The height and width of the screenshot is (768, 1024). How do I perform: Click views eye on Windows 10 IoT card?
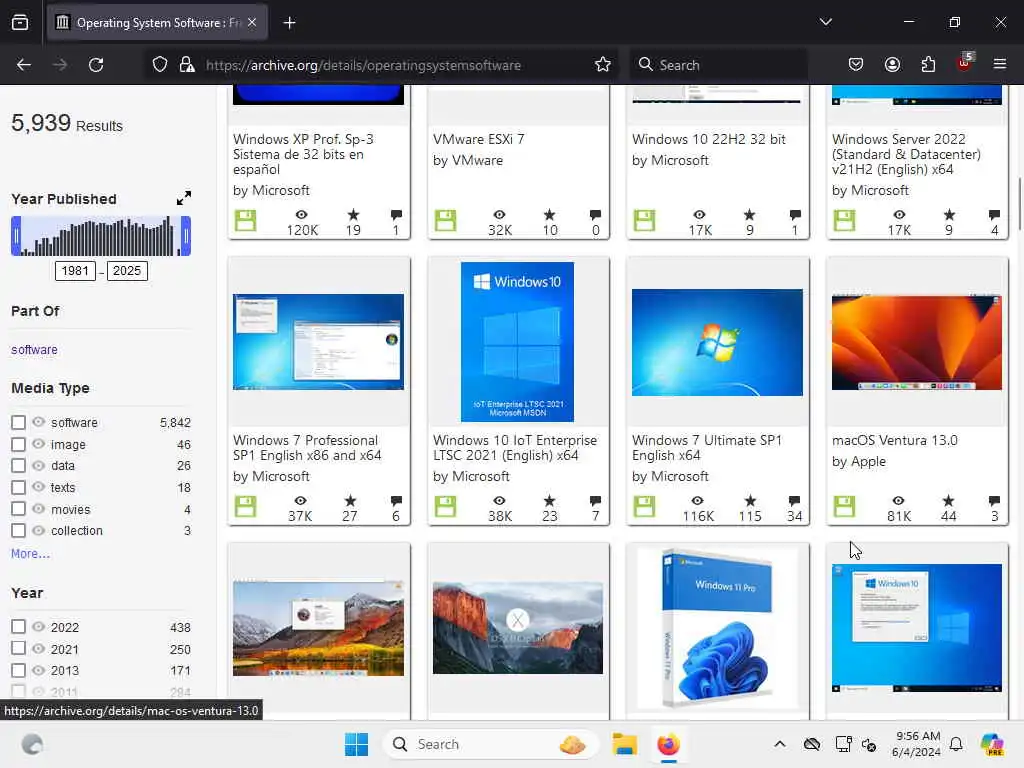(x=499, y=501)
